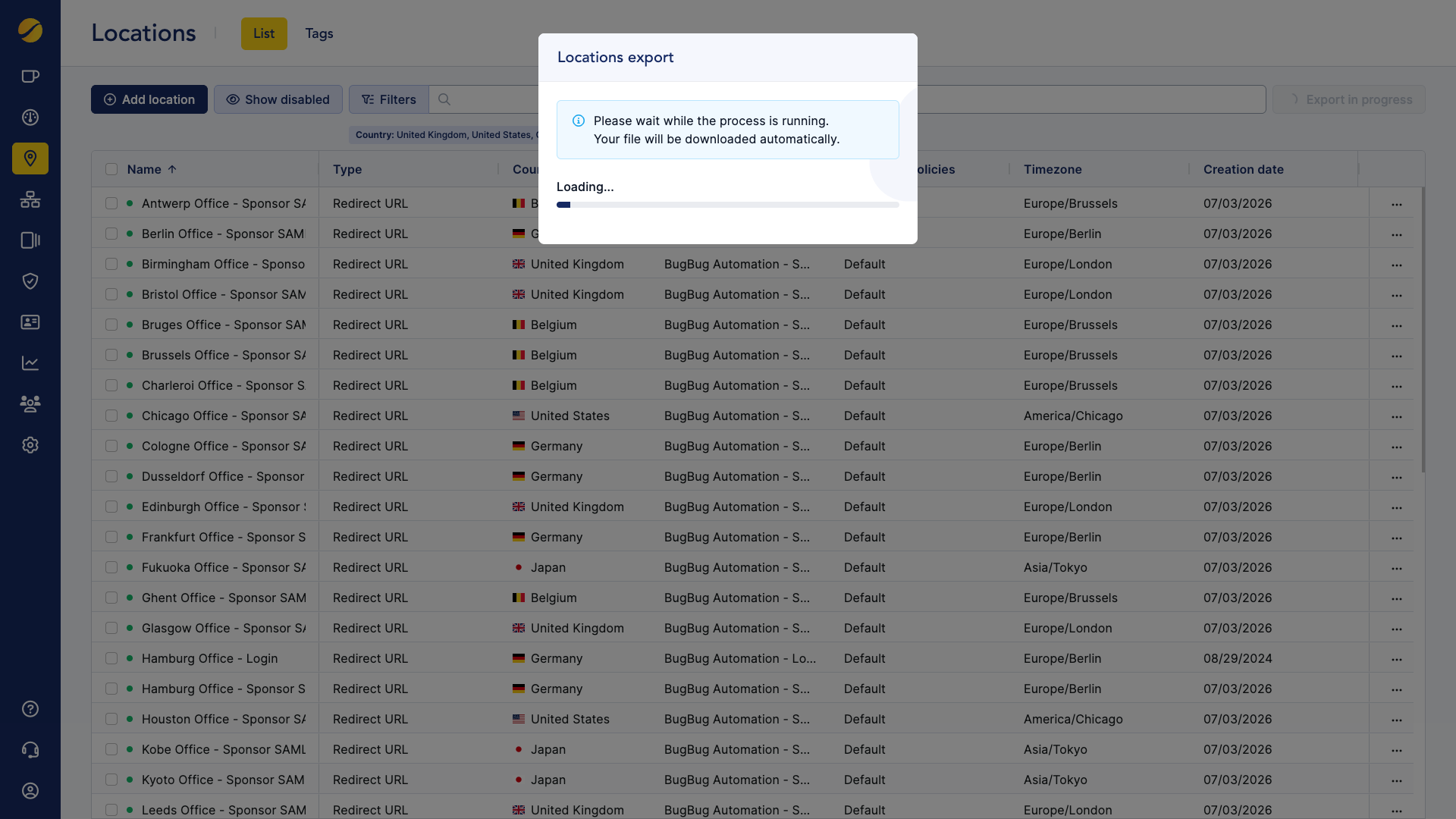
Task: Focus the locations search field
Action: (847, 99)
